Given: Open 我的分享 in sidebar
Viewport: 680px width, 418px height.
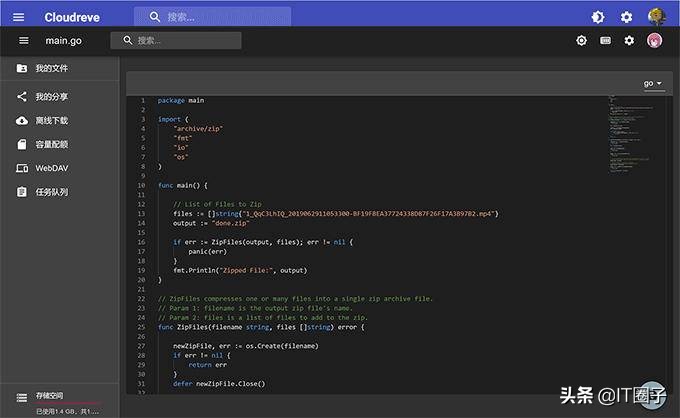Looking at the screenshot, I should click(x=59, y=96).
